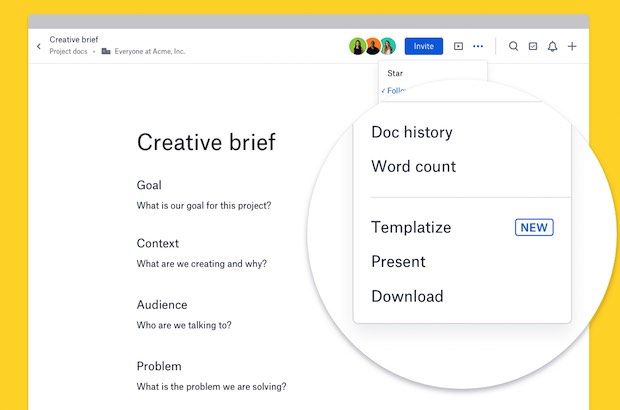
Task: Click the blue Invite button
Action: tap(423, 46)
